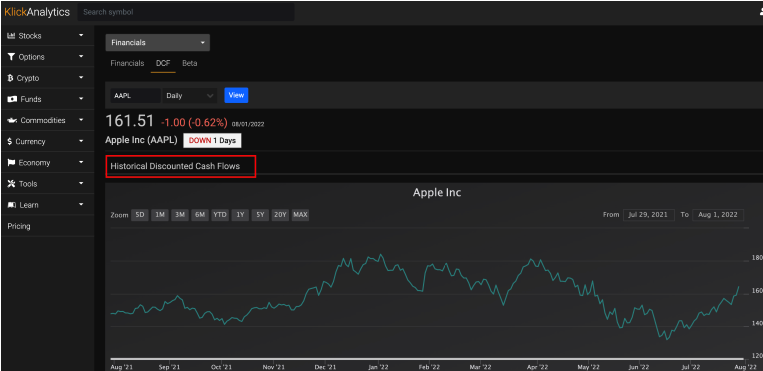Set chart zoom to 6M
Viewport: 763px width, 371px height.
pos(200,215)
